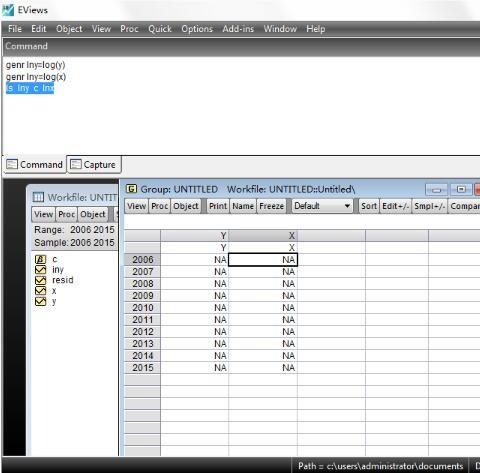The width and height of the screenshot is (480, 473).
Task: Select the coefficient vector c icon
Action: tap(40, 259)
